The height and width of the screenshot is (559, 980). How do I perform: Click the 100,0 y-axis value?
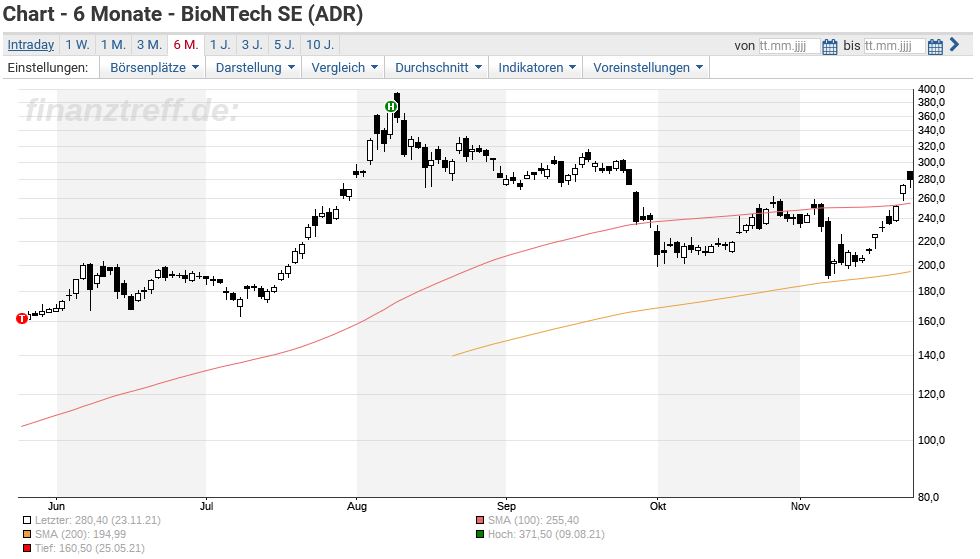[x=931, y=440]
